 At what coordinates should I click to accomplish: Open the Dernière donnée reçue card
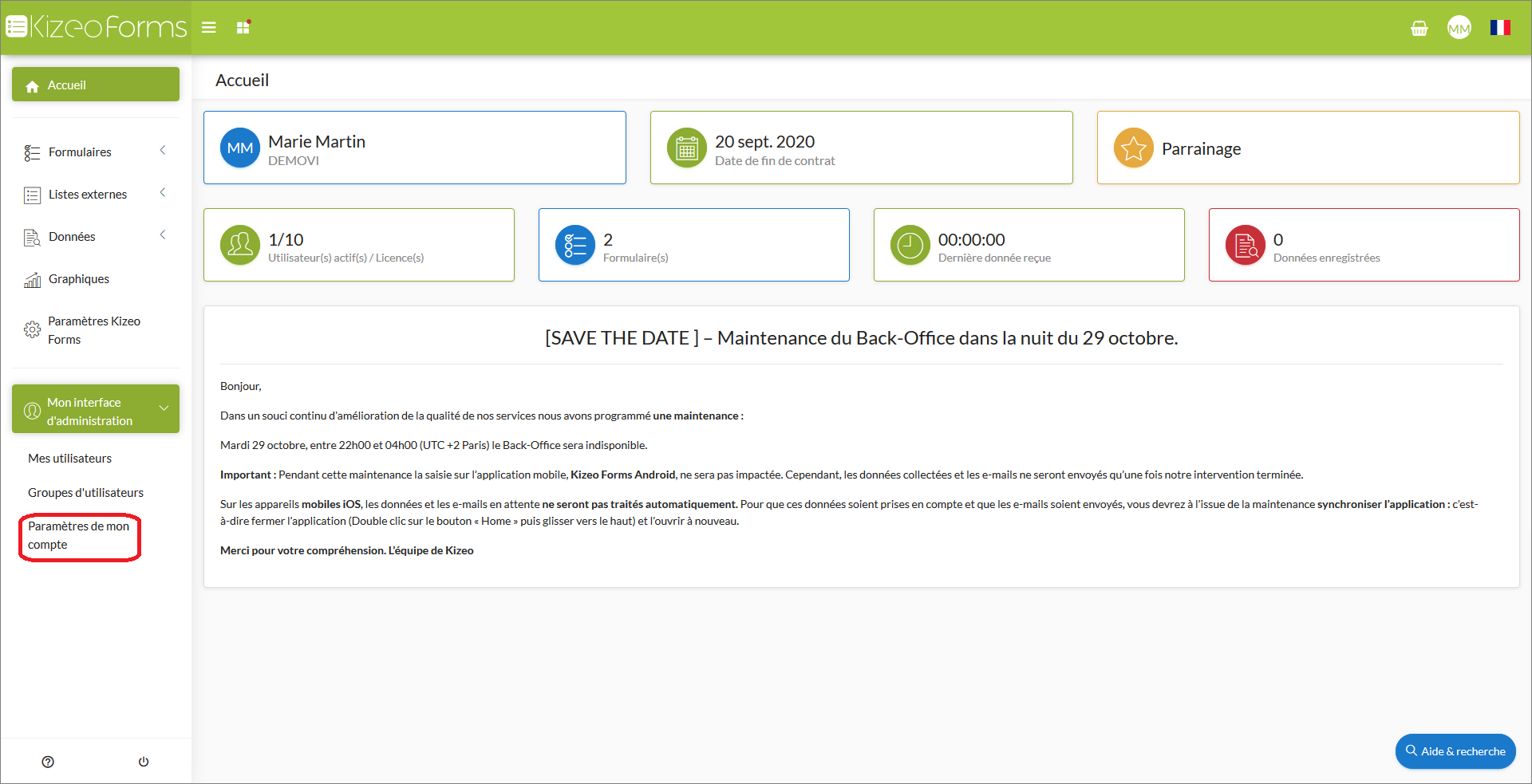tap(1029, 245)
